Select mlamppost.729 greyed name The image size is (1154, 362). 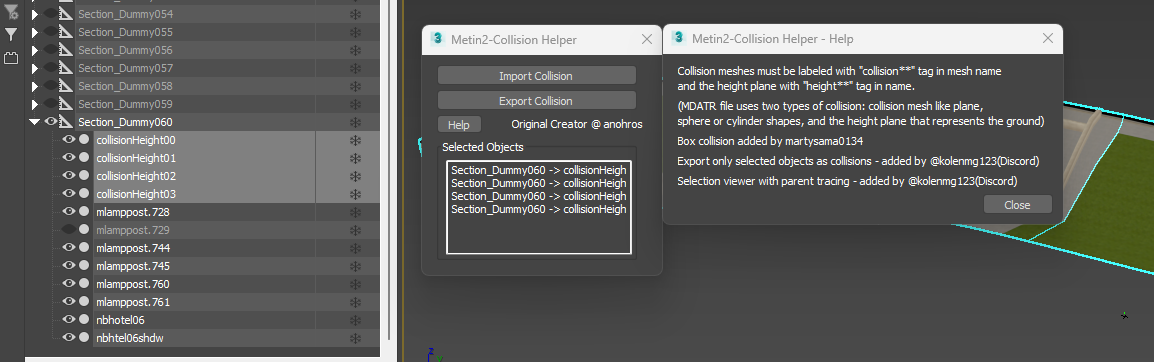133,230
